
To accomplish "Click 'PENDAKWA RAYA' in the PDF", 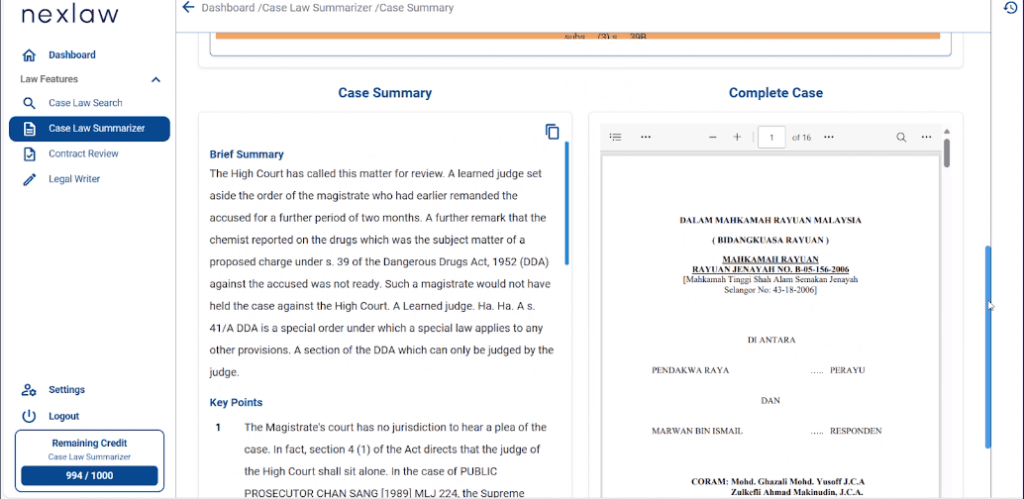I will [690, 370].
